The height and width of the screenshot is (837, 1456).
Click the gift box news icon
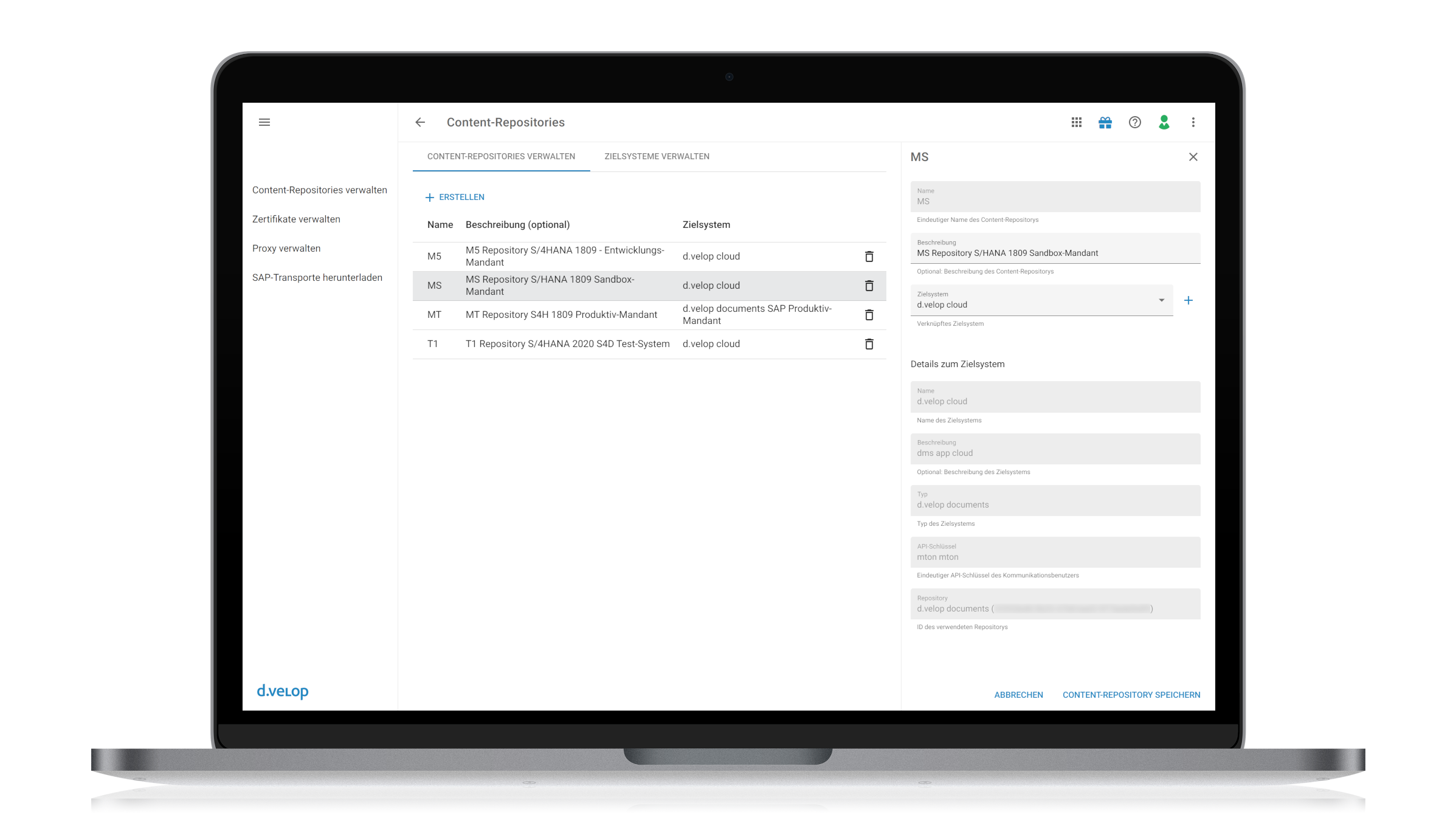coord(1105,122)
